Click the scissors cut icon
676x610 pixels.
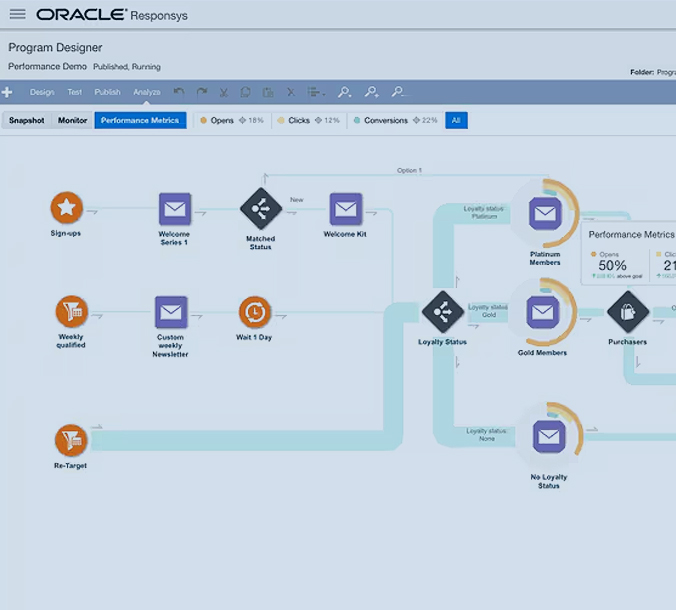(223, 92)
